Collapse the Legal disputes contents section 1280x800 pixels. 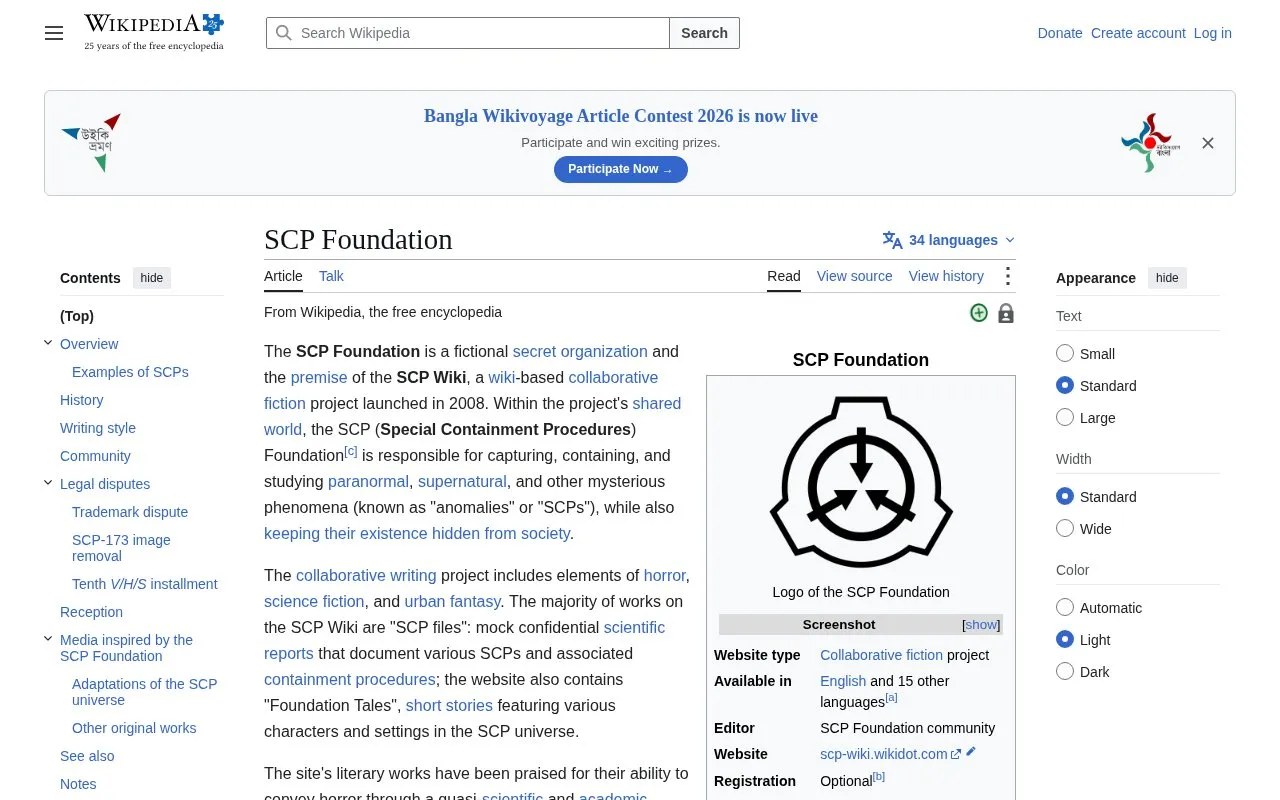tap(48, 483)
